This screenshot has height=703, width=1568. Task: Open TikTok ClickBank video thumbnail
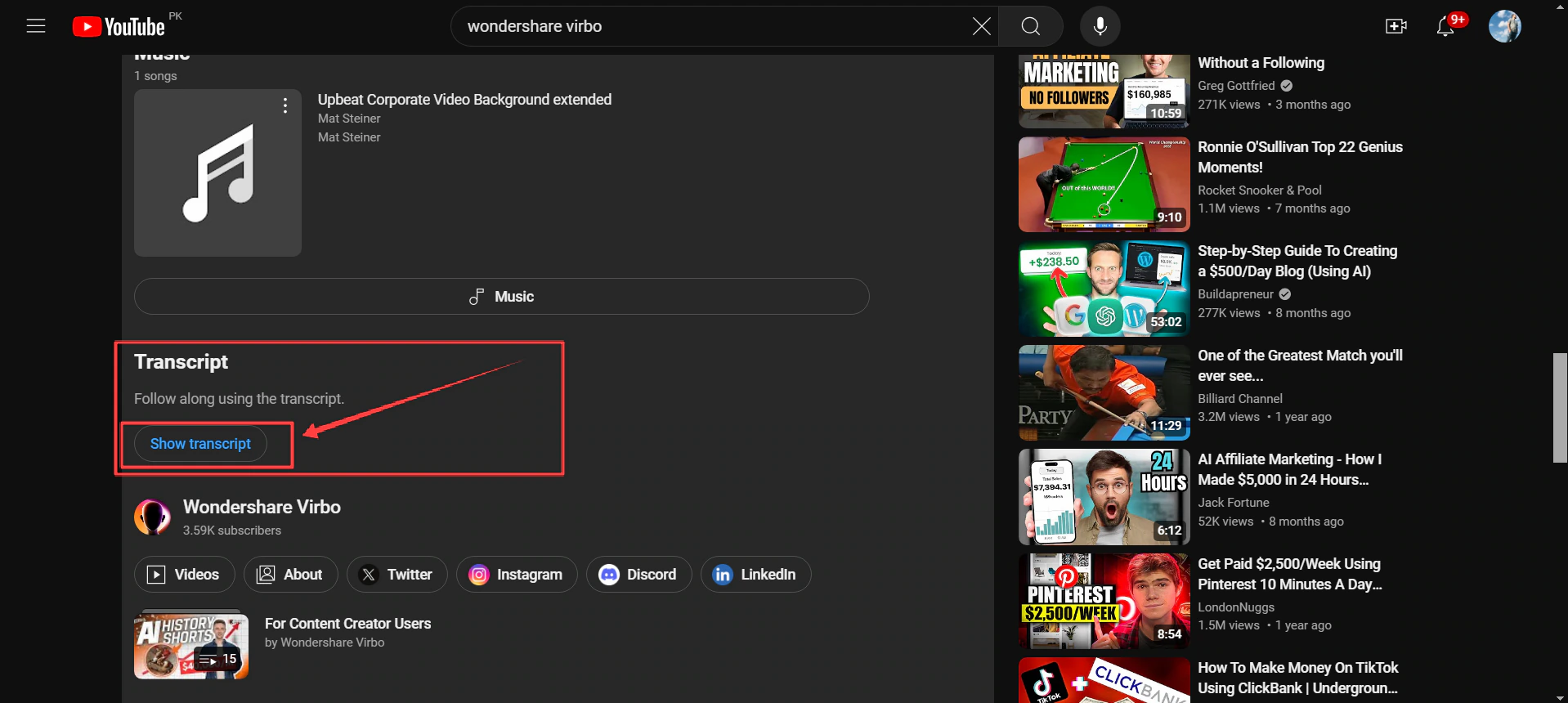1104,680
